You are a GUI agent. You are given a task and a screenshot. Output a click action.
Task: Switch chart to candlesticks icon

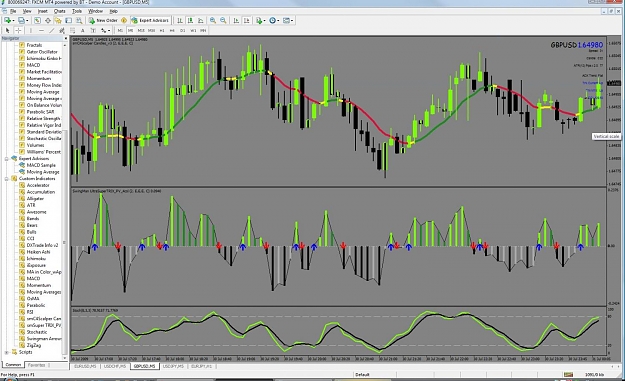[190, 20]
